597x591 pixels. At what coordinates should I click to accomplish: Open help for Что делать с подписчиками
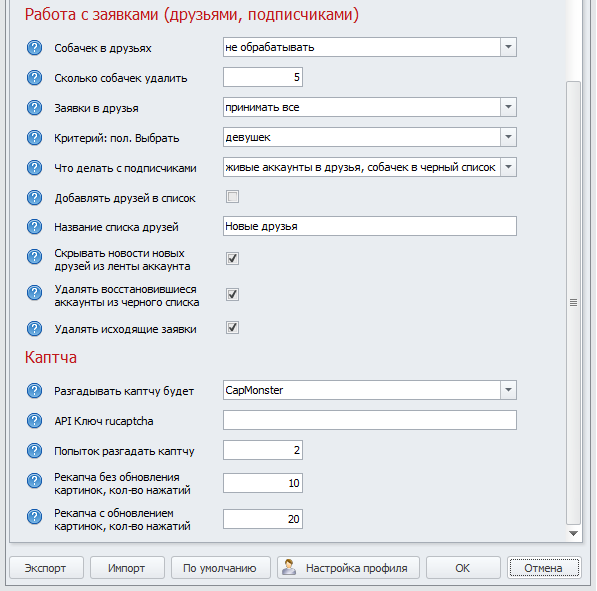point(34,168)
